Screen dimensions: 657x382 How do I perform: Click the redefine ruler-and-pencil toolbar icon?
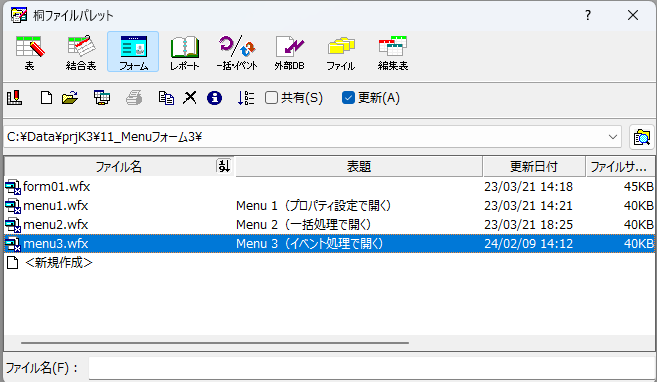tap(15, 98)
